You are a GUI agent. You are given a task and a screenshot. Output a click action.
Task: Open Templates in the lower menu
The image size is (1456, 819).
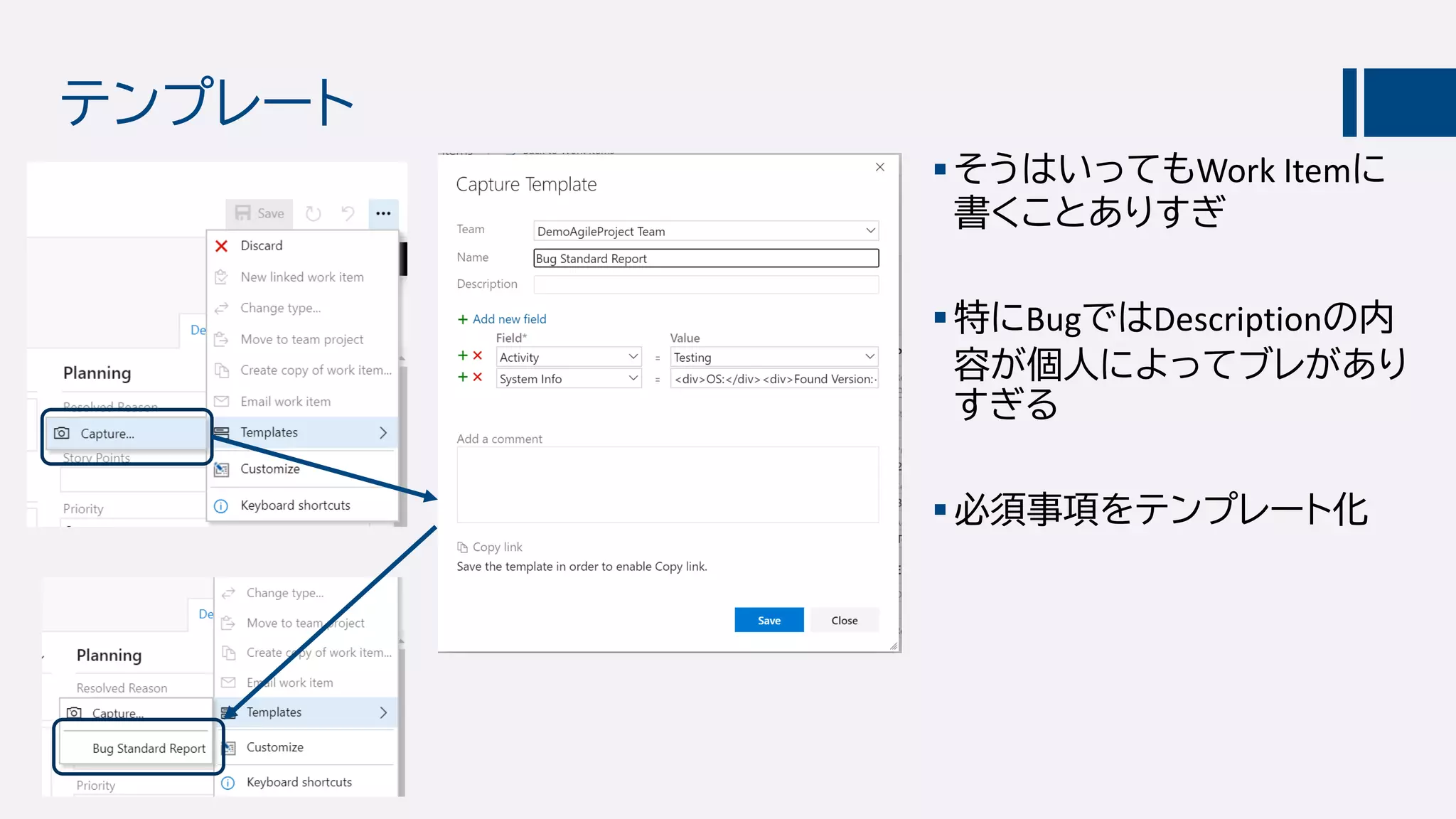[306, 712]
